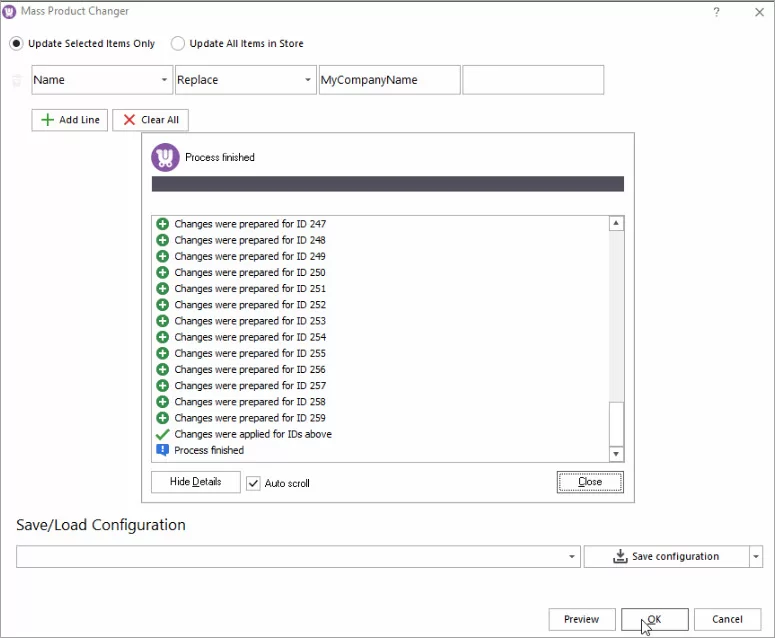
Task: Select Update Selected Items Only option
Action: pyautogui.click(x=17, y=44)
